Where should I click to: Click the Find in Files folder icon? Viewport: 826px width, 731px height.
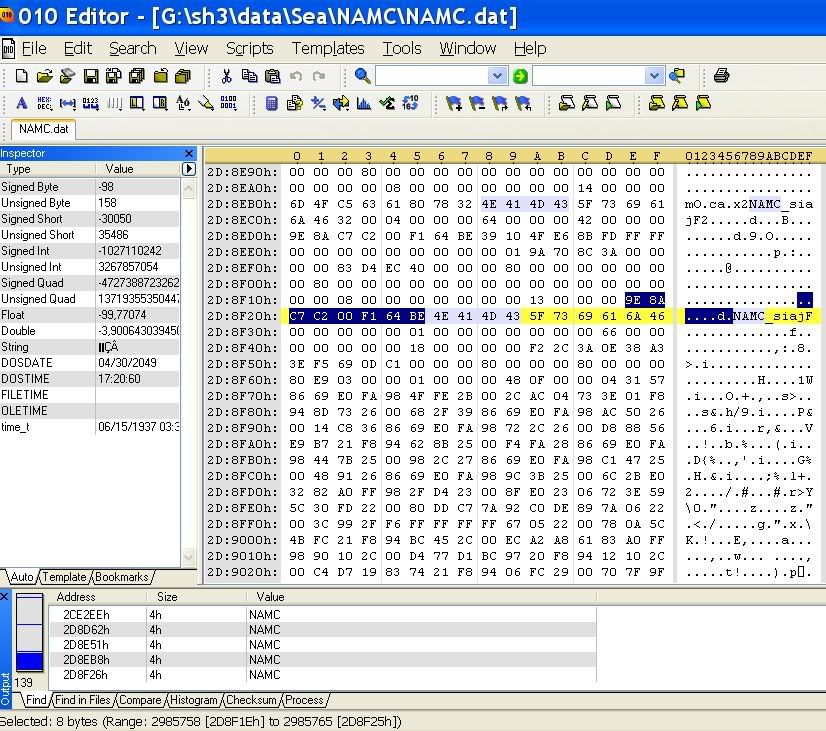[x=677, y=76]
